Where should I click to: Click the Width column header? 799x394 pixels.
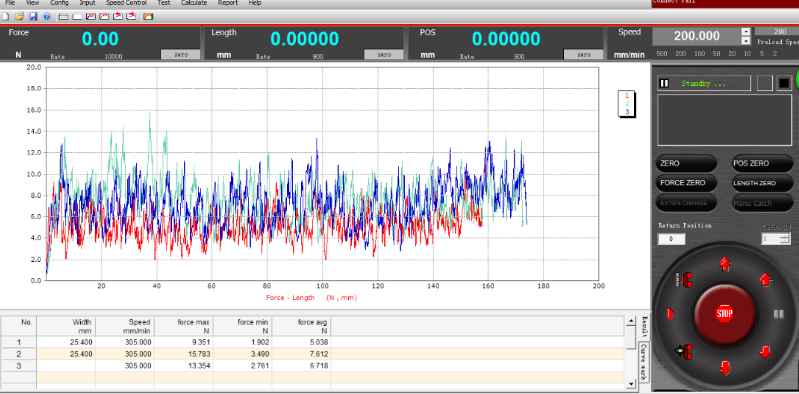tap(66, 326)
